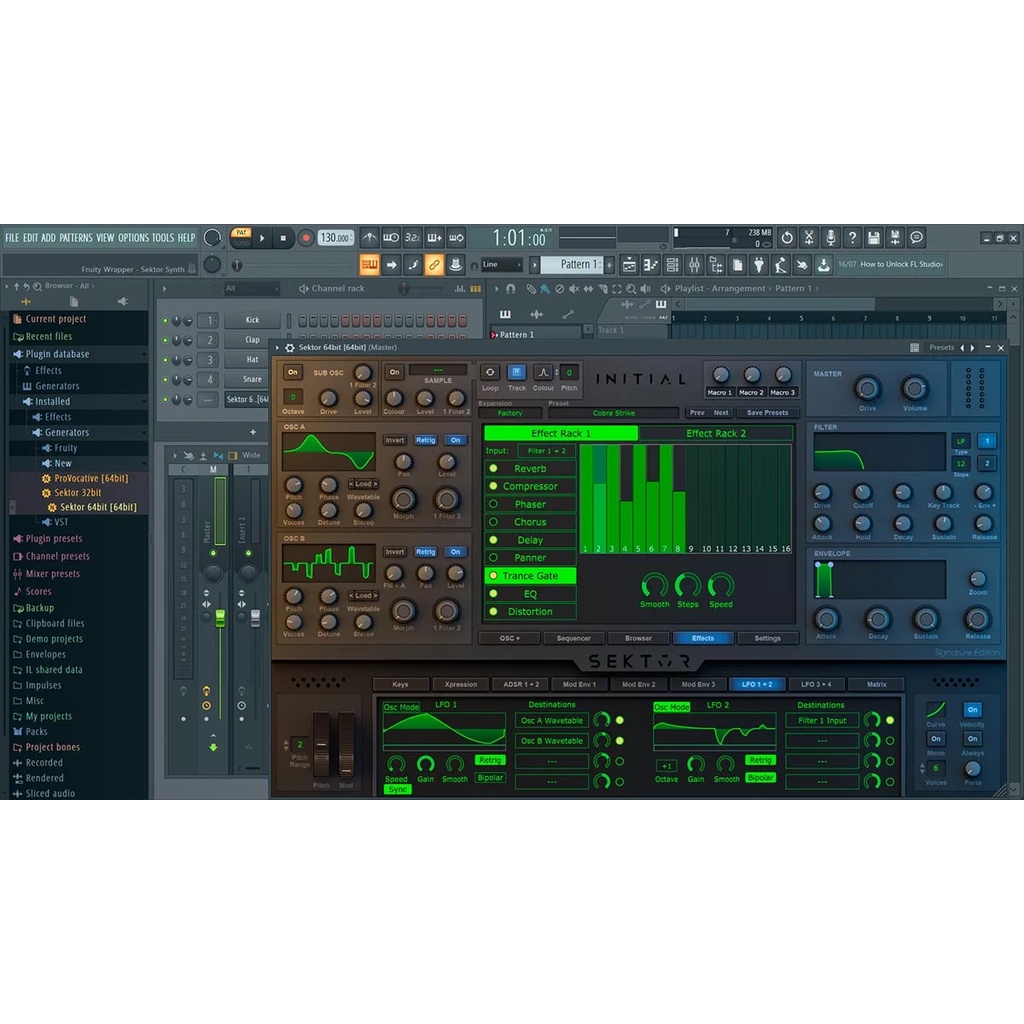Open the FILE menu
Viewport: 1024px width, 1024px height.
(x=12, y=238)
